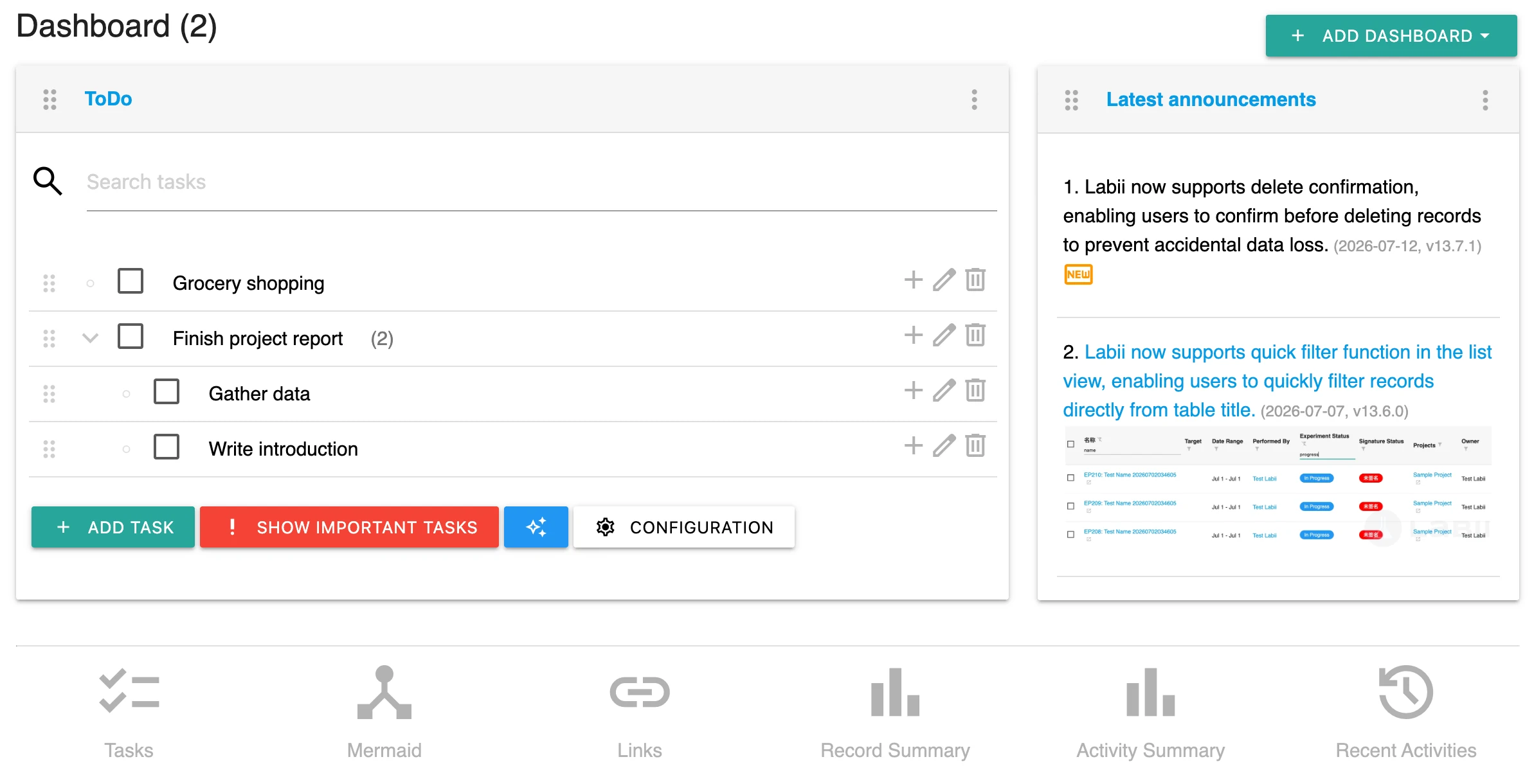This screenshot has height=784, width=1534.
Task: Edit the Gather data task
Action: point(944,390)
